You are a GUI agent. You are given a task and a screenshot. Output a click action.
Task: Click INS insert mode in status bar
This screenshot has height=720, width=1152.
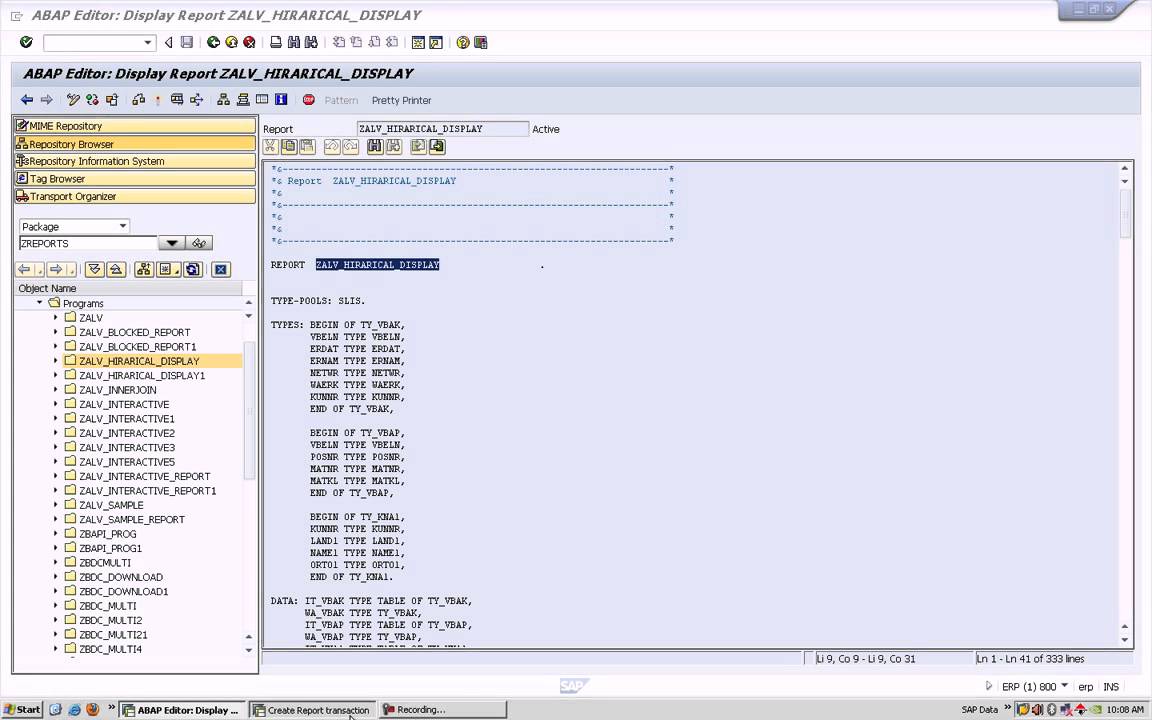pos(1111,687)
